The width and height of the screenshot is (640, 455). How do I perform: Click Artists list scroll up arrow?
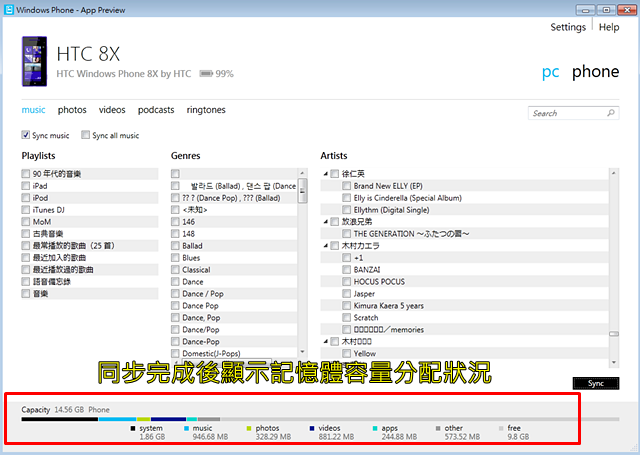point(614,173)
